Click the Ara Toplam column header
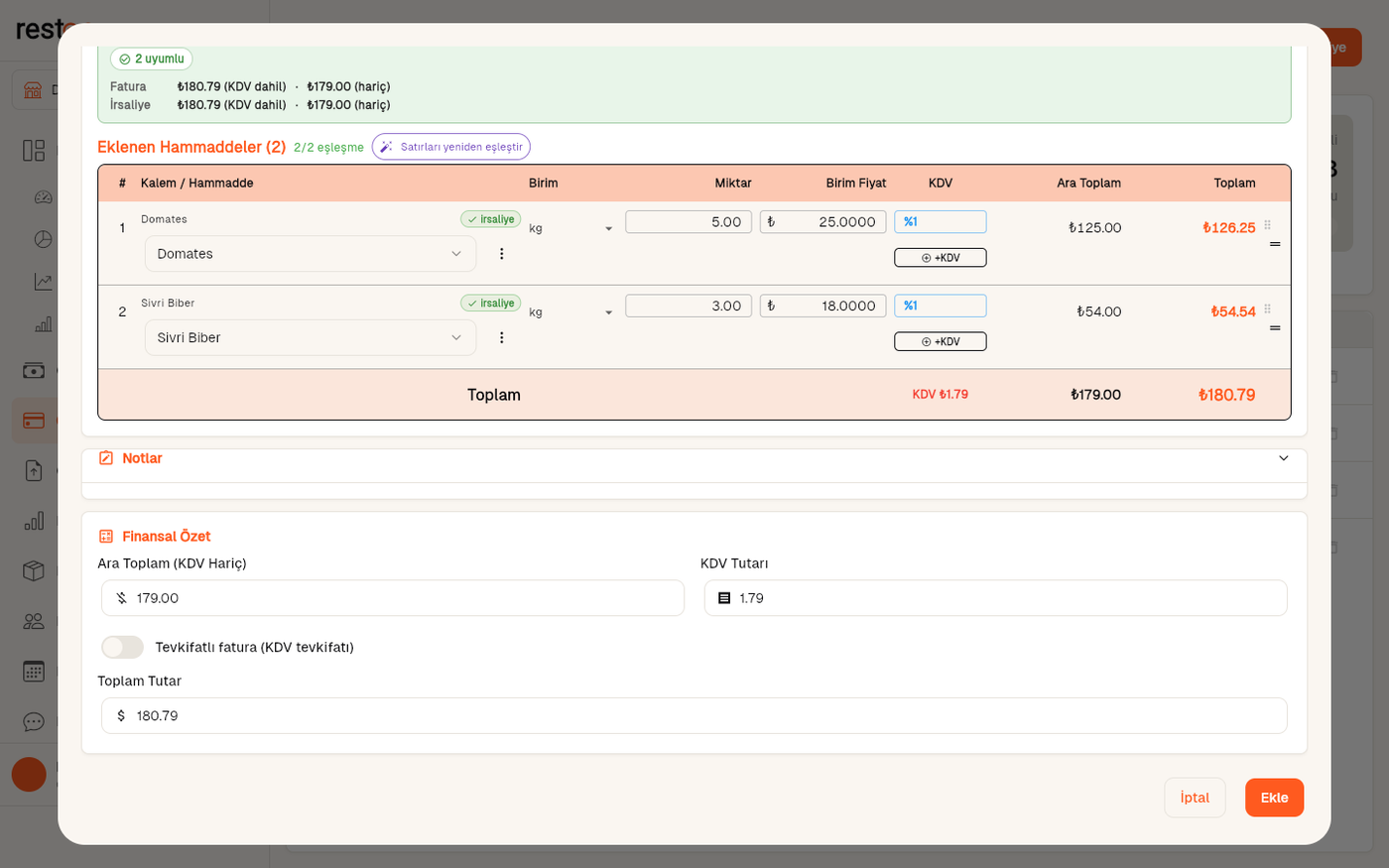Viewport: 1389px width, 868px height. 1089,184
